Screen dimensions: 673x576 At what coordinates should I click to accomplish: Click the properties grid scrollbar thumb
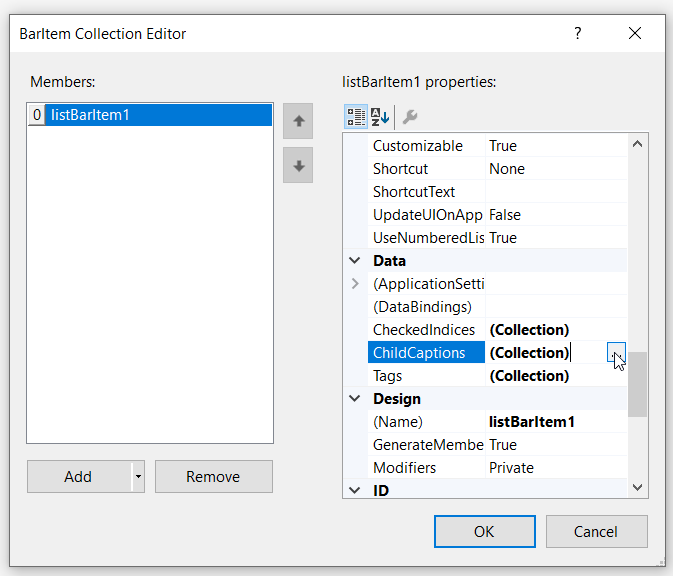pyautogui.click(x=637, y=384)
